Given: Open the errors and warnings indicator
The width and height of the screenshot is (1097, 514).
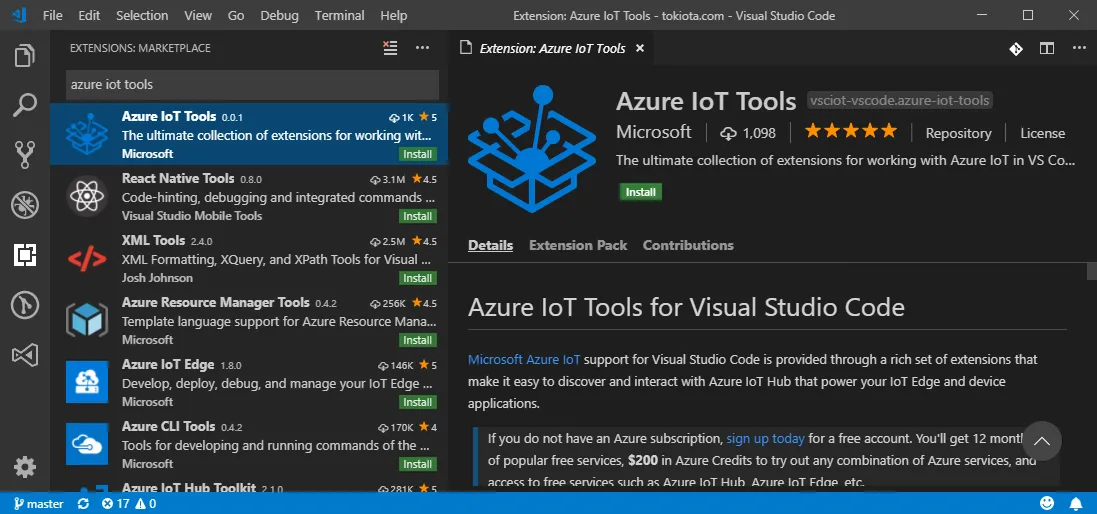Looking at the screenshot, I should 128,504.
